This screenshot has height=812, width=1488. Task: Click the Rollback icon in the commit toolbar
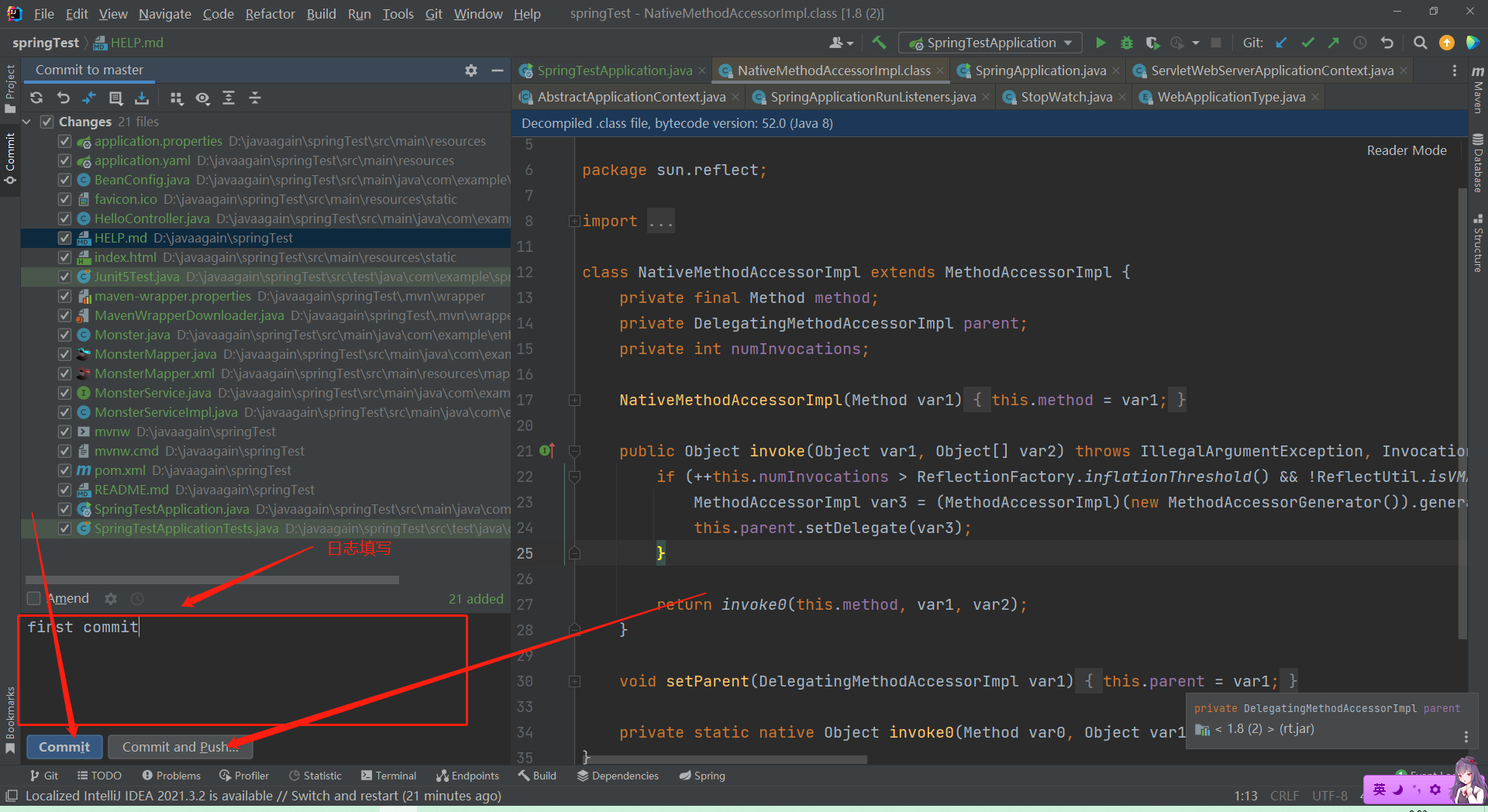[64, 98]
